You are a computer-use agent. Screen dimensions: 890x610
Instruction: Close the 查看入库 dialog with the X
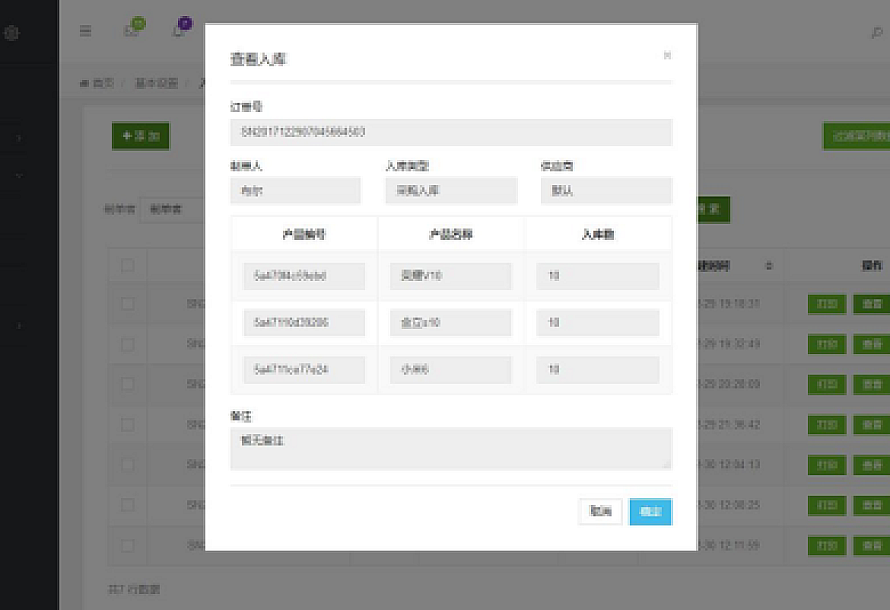point(667,56)
